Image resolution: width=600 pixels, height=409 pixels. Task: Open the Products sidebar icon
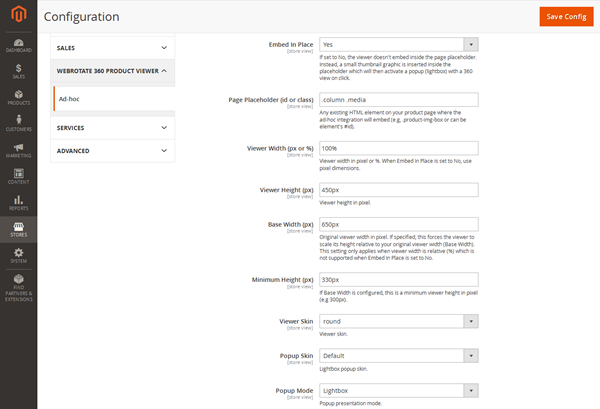18,97
